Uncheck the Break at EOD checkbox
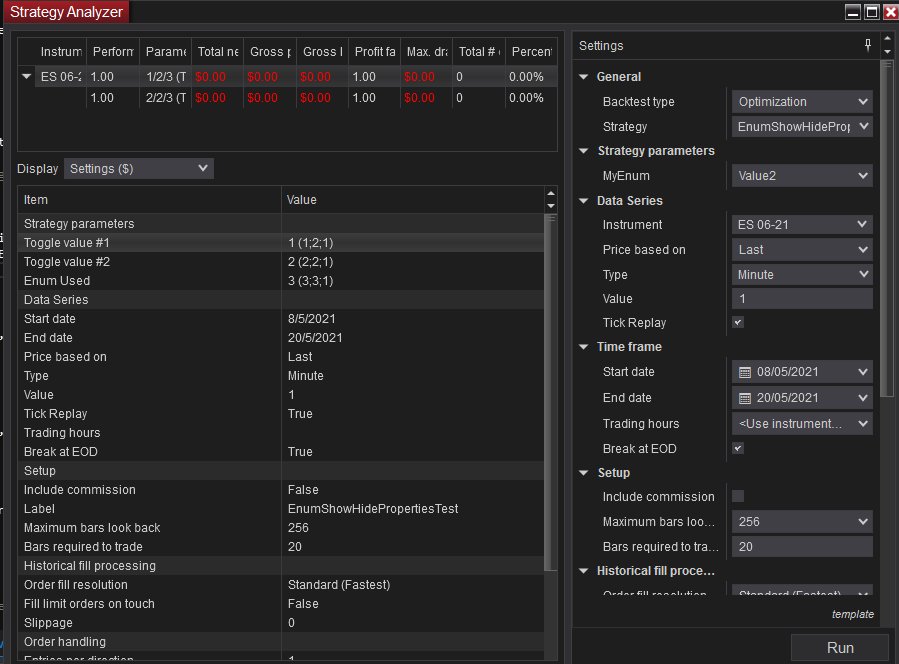899x664 pixels. point(738,449)
